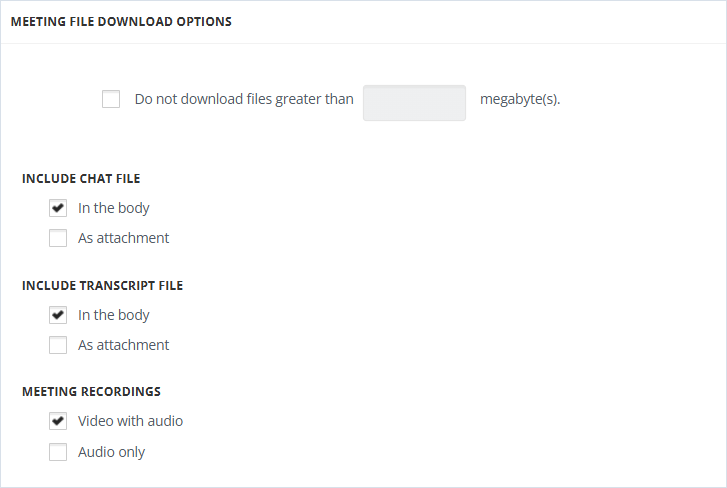Check the 'Audio only' checkbox

click(x=58, y=452)
